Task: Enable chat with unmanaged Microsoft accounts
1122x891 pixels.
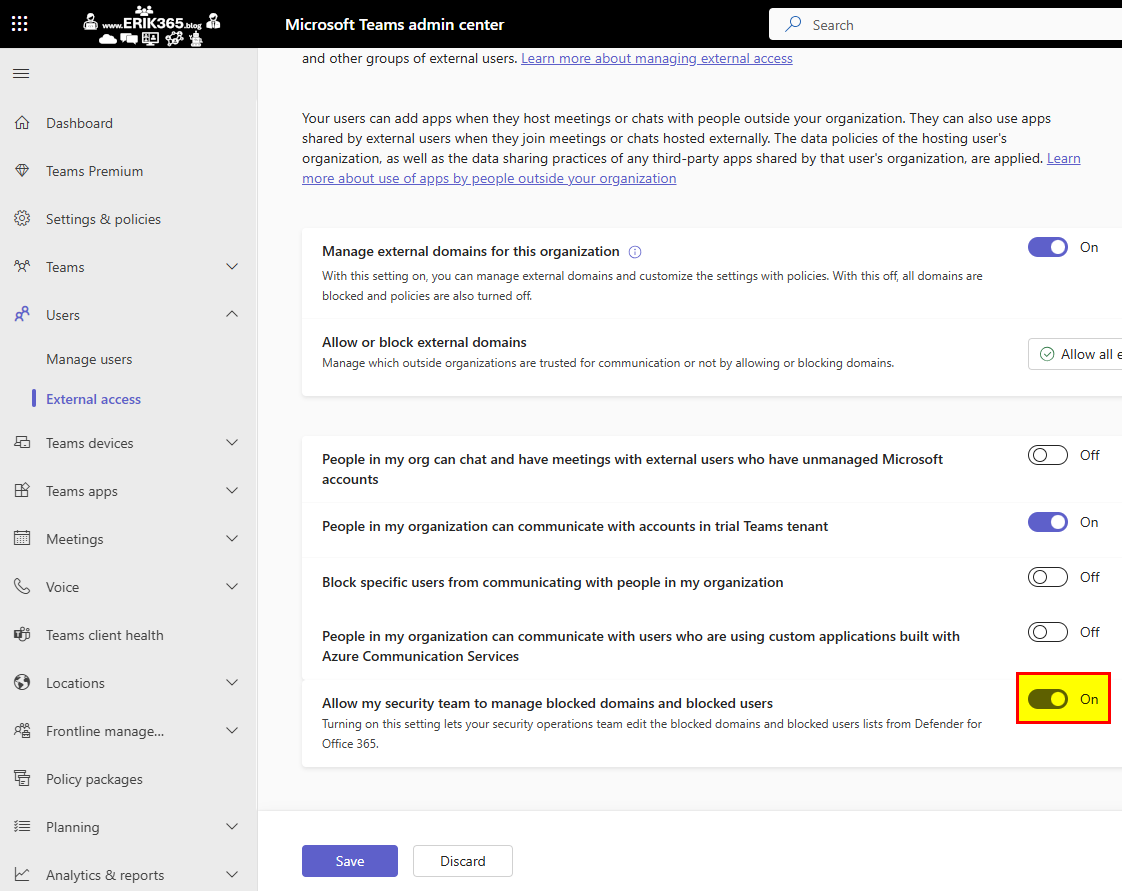Action: 1047,455
